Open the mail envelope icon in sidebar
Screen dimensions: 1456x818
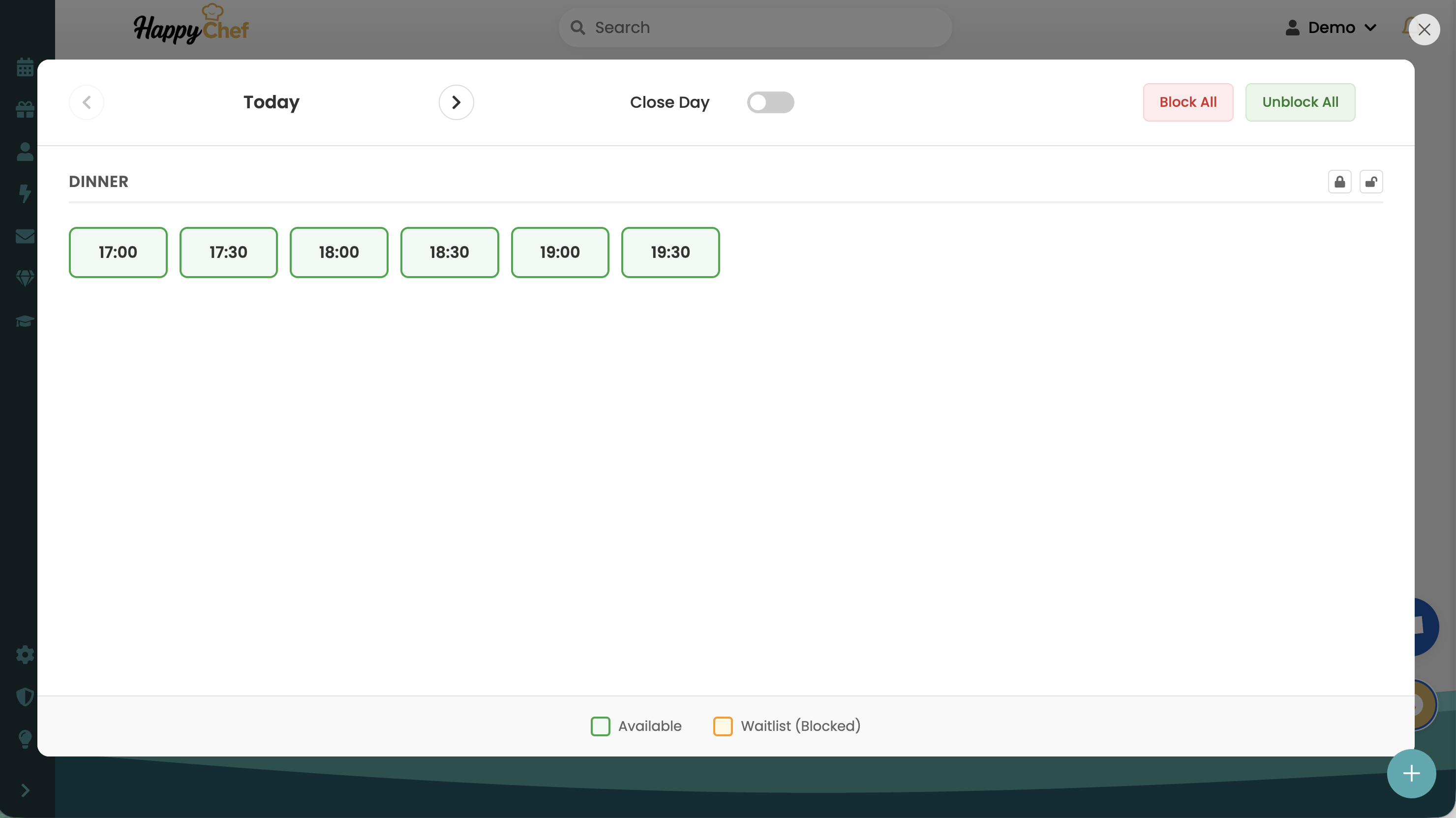pos(25,236)
